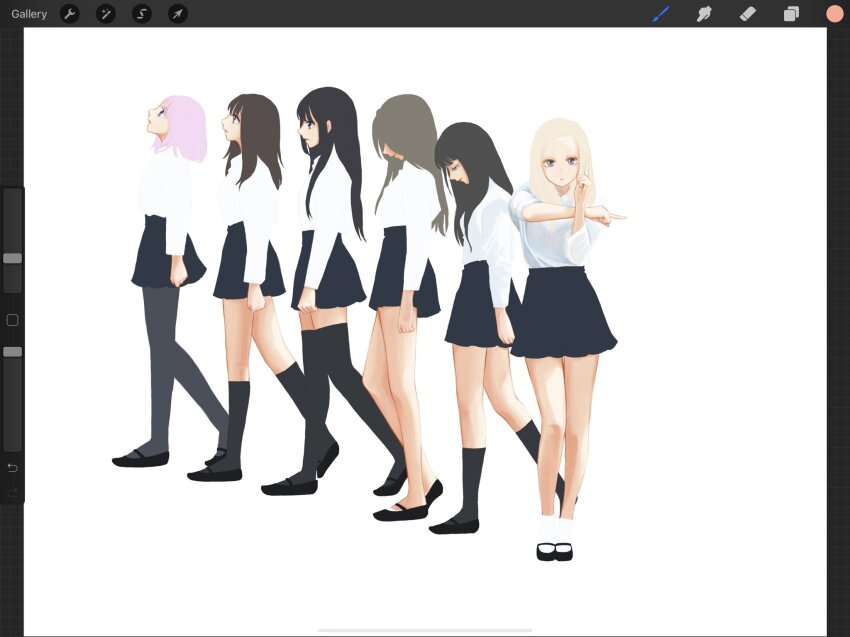Screen dimensions: 850x637
Task: Click the horizontal scroll indicator below the canvas
Action: [x=424, y=628]
